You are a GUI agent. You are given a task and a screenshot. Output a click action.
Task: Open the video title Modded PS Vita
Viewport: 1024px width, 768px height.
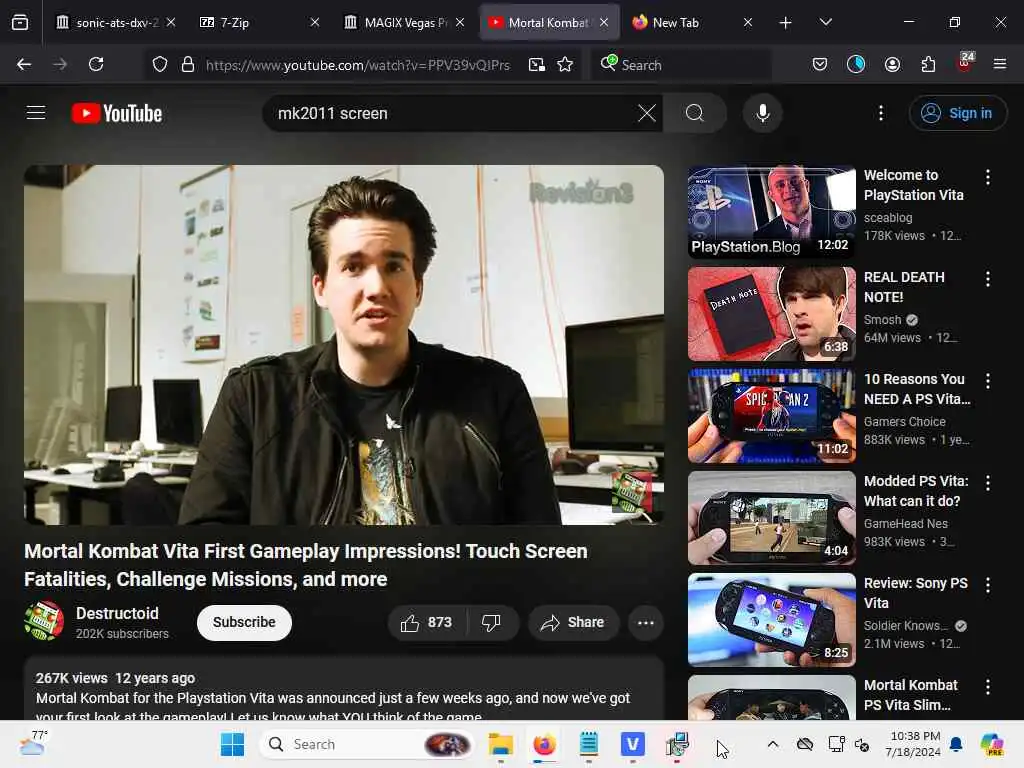coord(916,491)
